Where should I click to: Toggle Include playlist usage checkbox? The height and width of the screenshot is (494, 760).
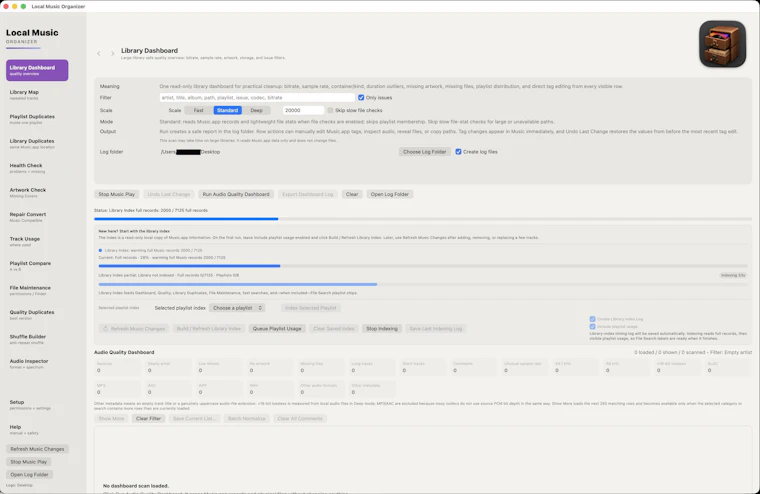(592, 326)
